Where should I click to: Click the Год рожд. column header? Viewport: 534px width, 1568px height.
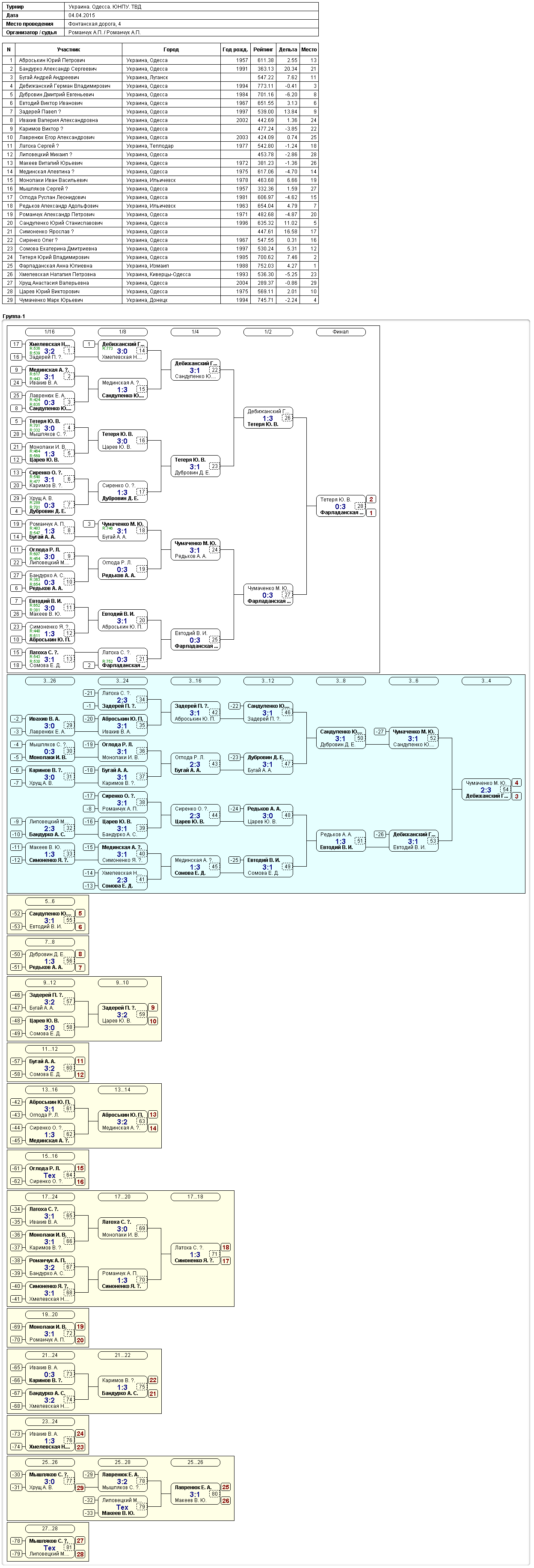(x=235, y=49)
